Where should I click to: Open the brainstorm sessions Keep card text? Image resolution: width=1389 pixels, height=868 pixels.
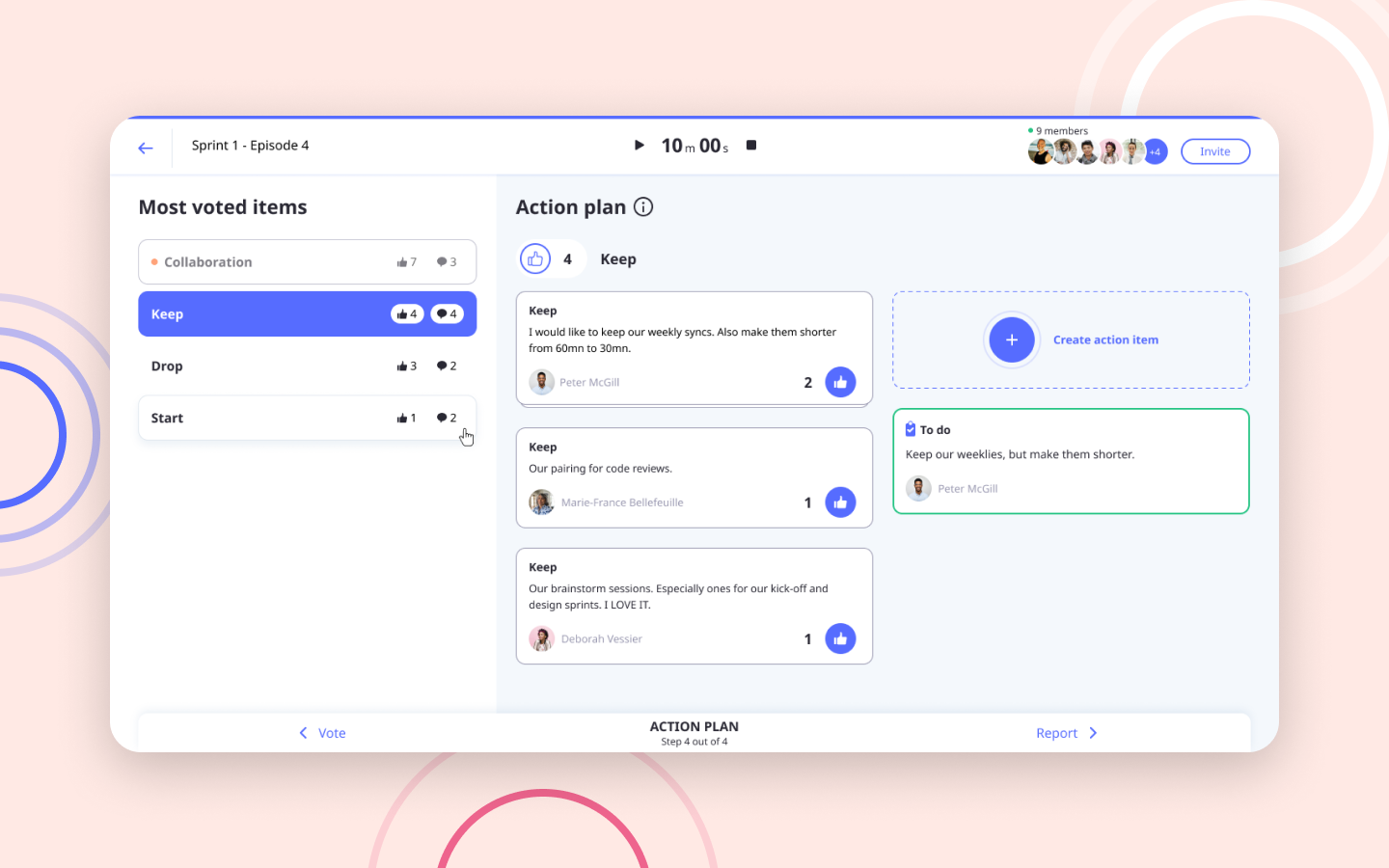678,596
